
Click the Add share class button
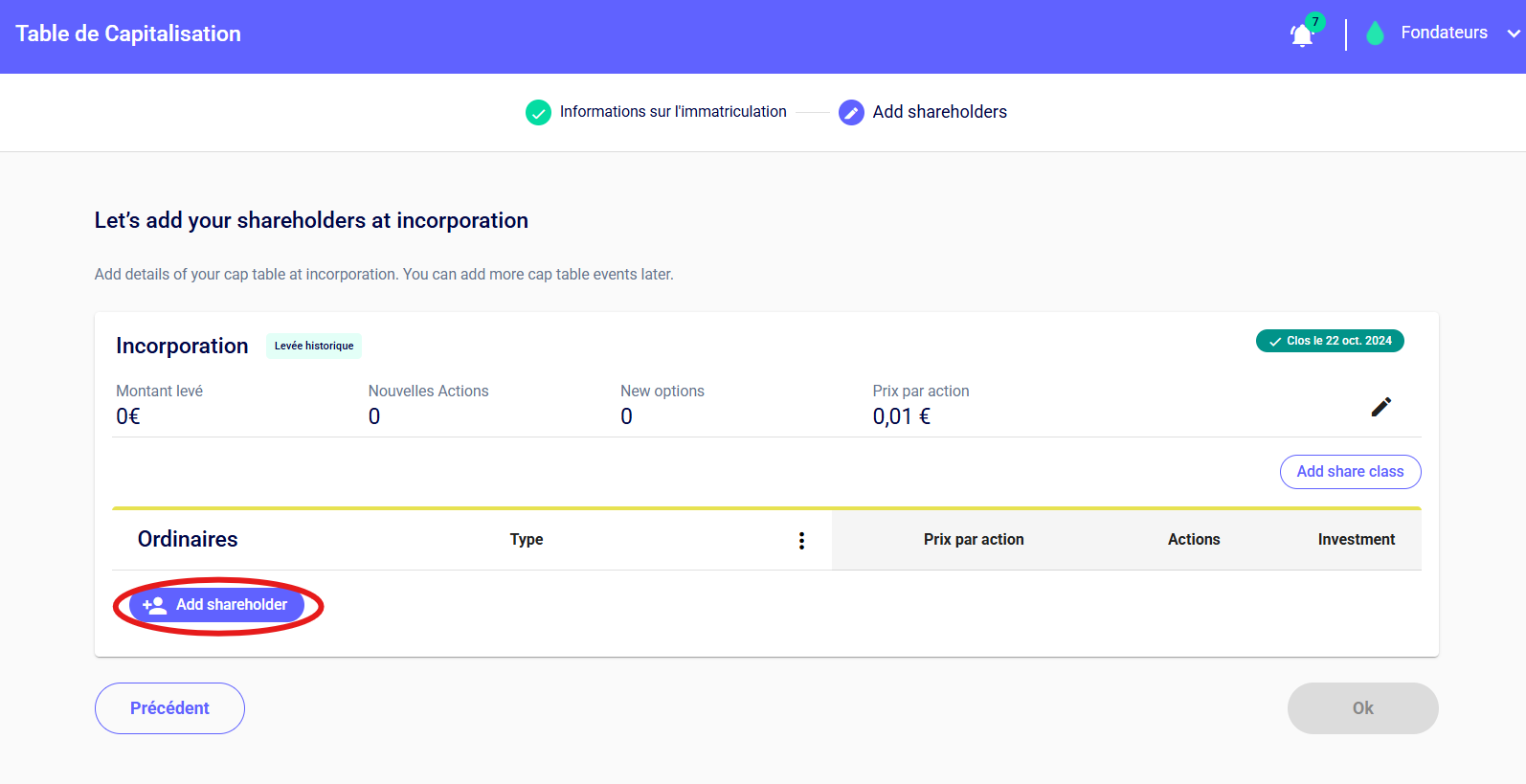1350,472
